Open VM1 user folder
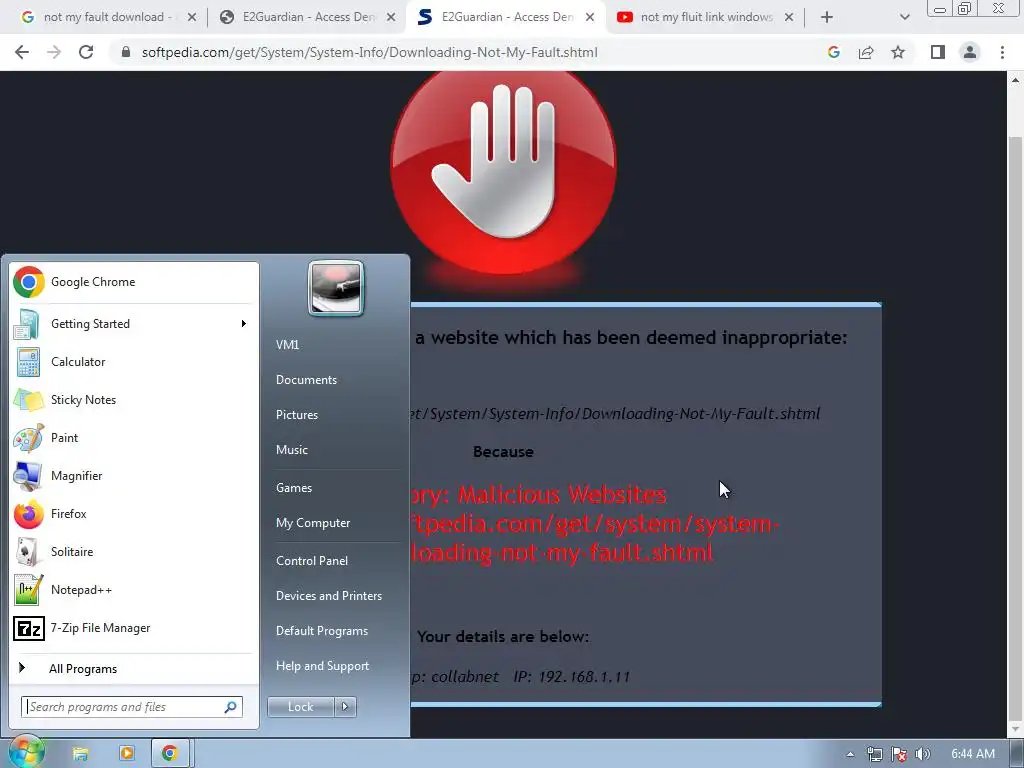The width and height of the screenshot is (1024, 768). (287, 345)
